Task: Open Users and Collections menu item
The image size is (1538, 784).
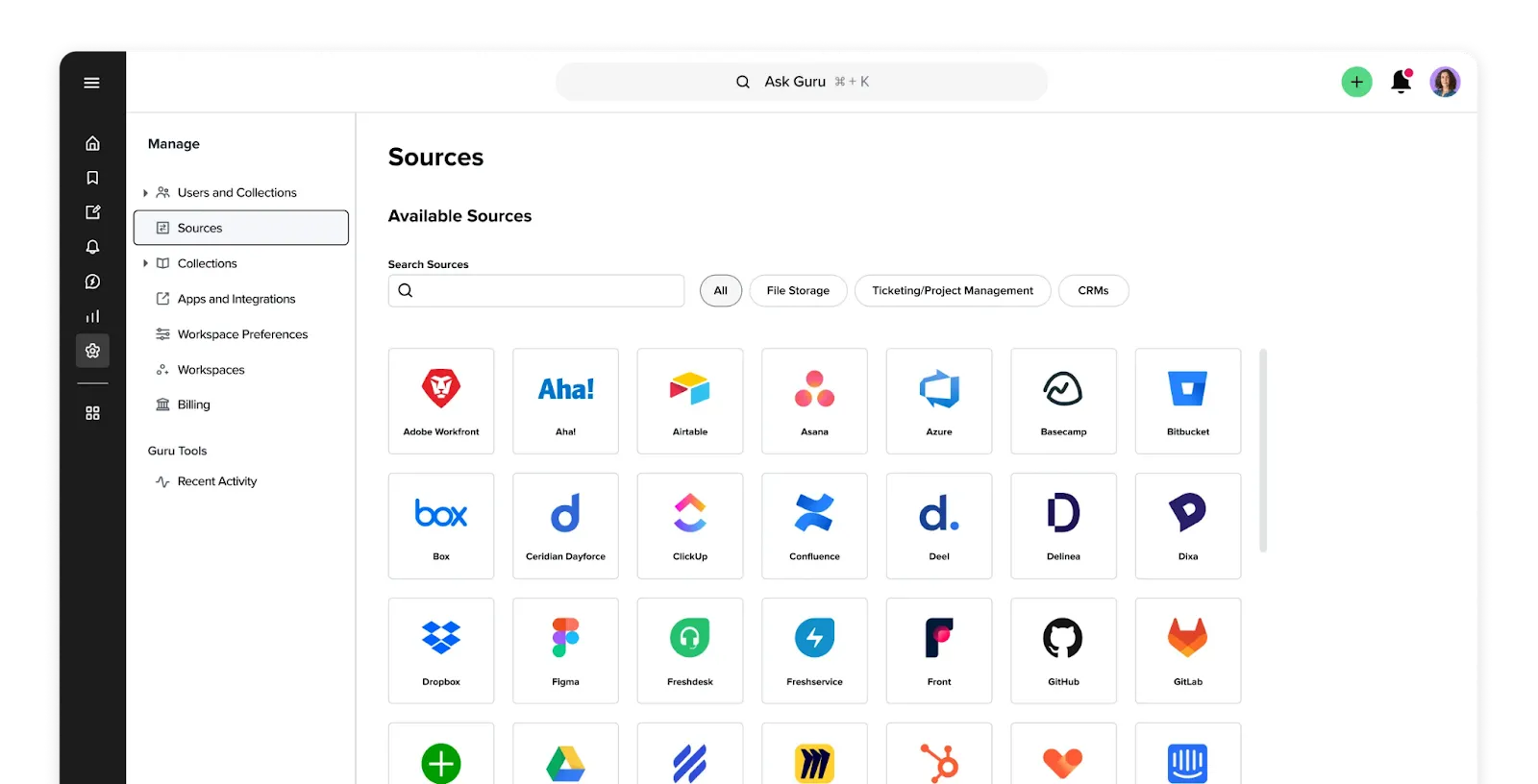Action: click(236, 193)
